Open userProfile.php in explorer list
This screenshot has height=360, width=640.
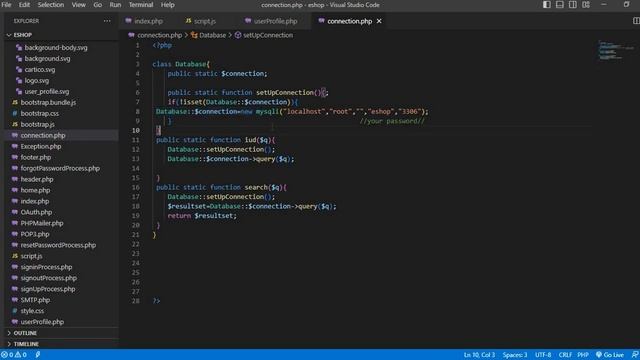tap(42, 322)
